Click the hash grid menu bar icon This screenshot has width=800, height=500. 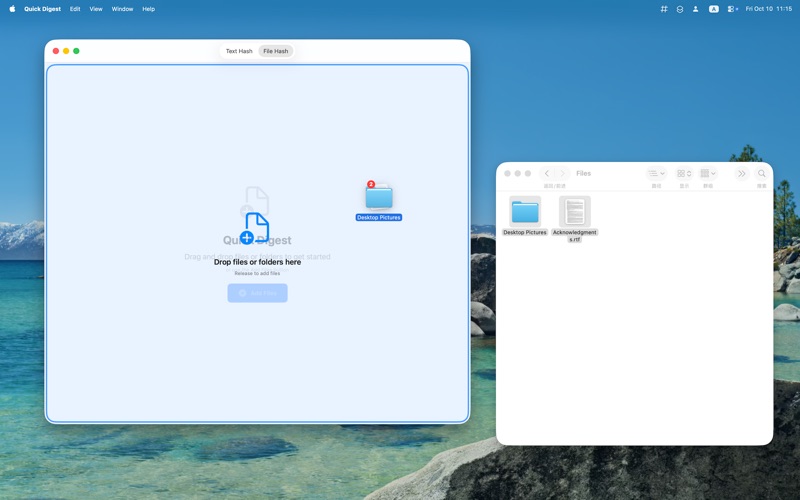(664, 9)
